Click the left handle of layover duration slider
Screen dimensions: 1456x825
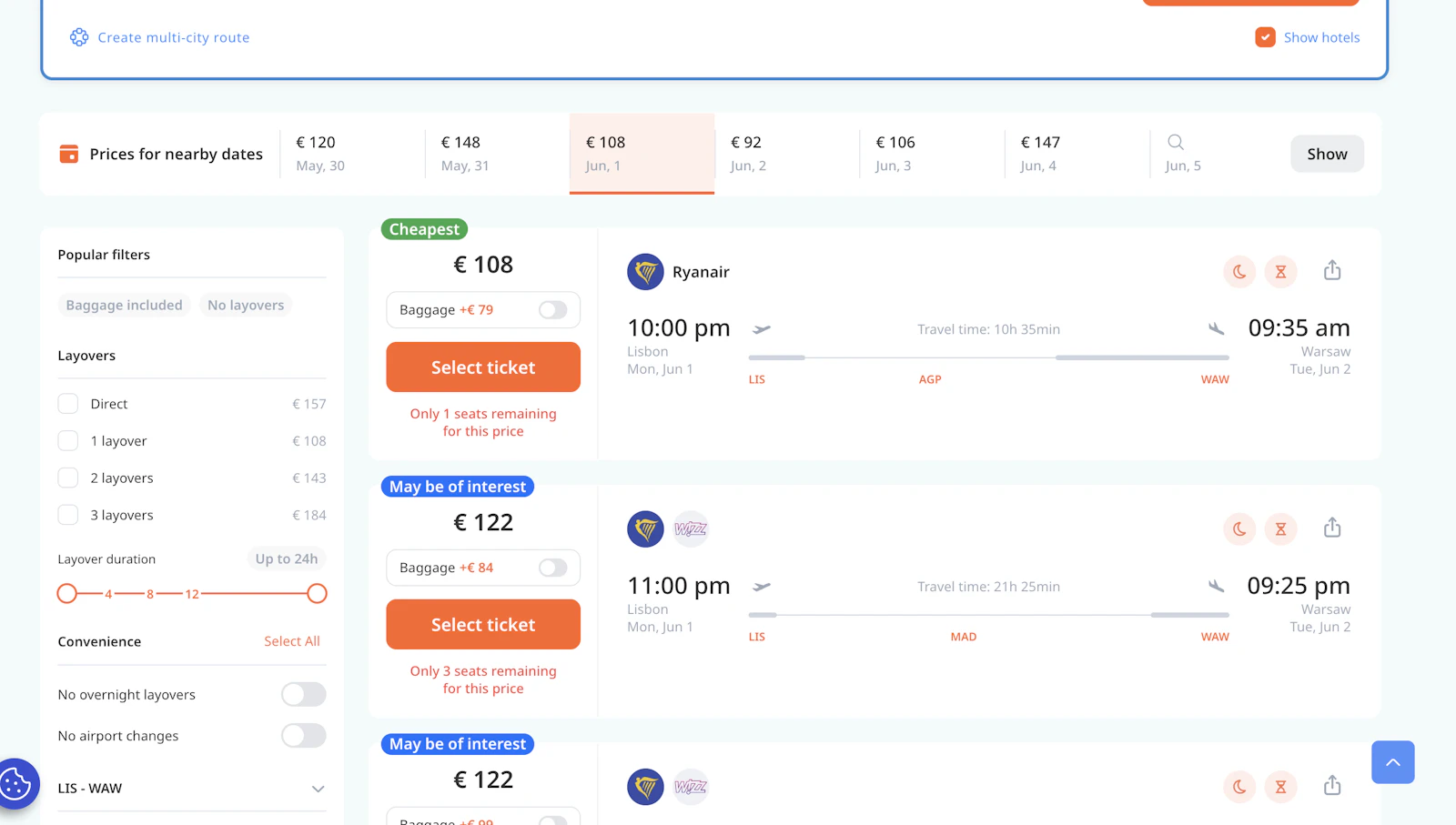66,594
